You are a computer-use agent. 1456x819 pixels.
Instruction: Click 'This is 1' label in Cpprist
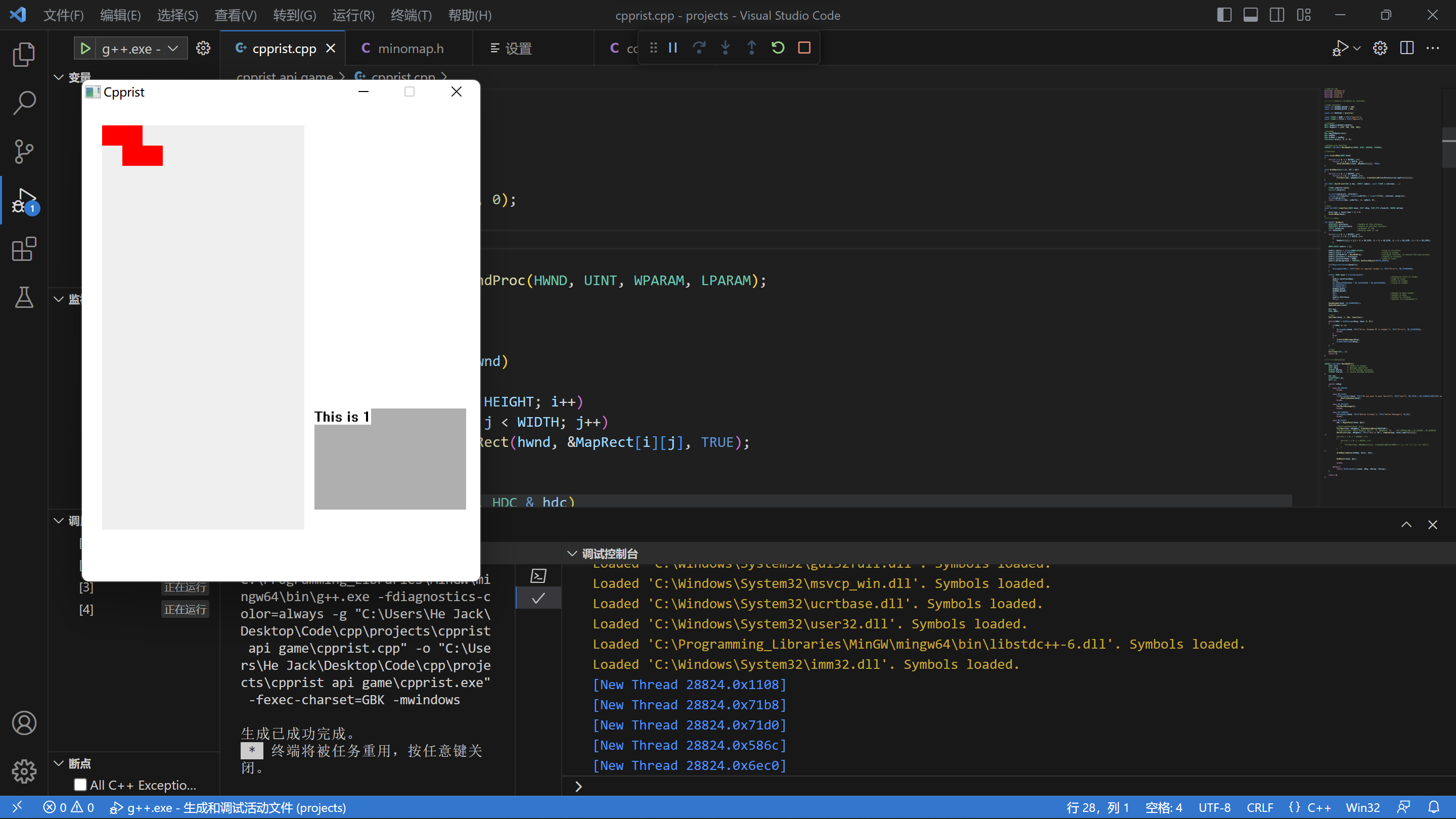(342, 417)
